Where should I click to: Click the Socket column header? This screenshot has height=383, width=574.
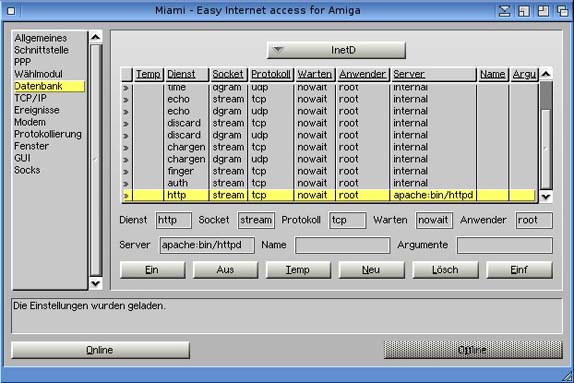(x=229, y=74)
